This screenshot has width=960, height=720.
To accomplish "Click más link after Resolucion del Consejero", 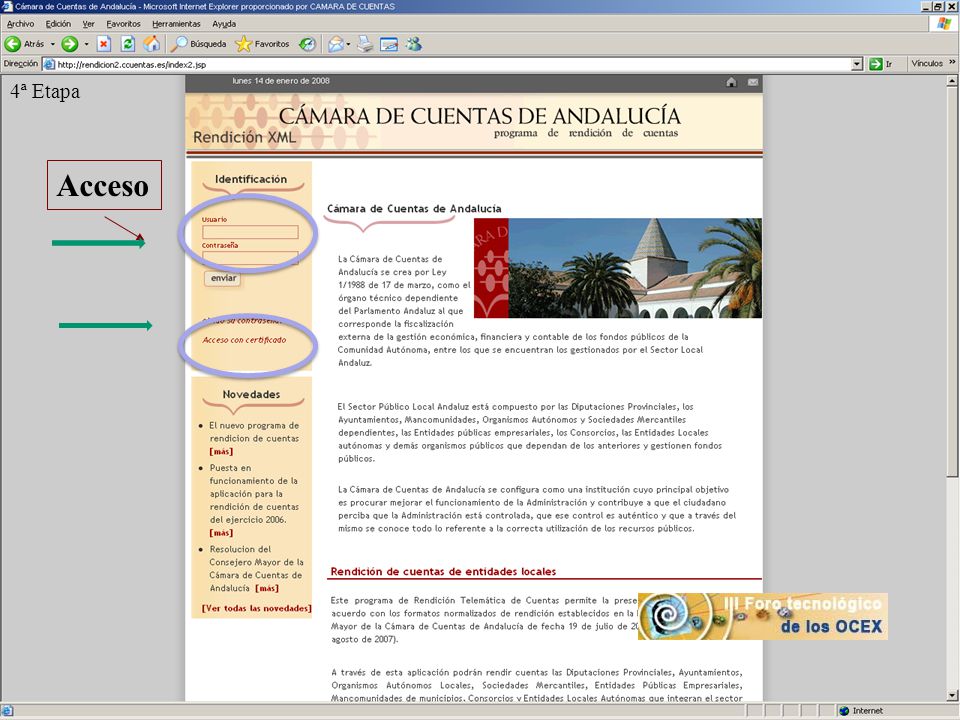I will click(267, 588).
